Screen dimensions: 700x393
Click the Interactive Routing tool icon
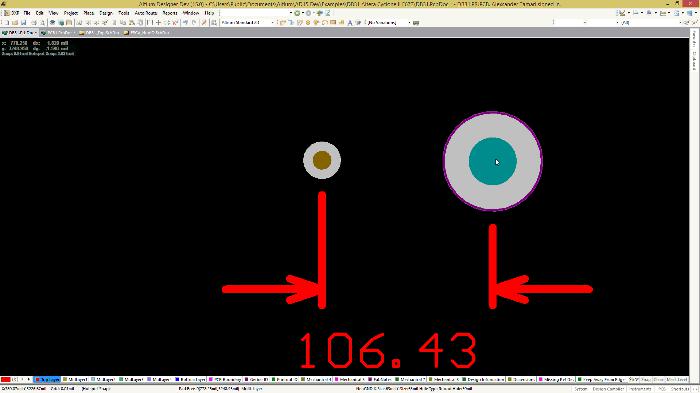(x=283, y=22)
